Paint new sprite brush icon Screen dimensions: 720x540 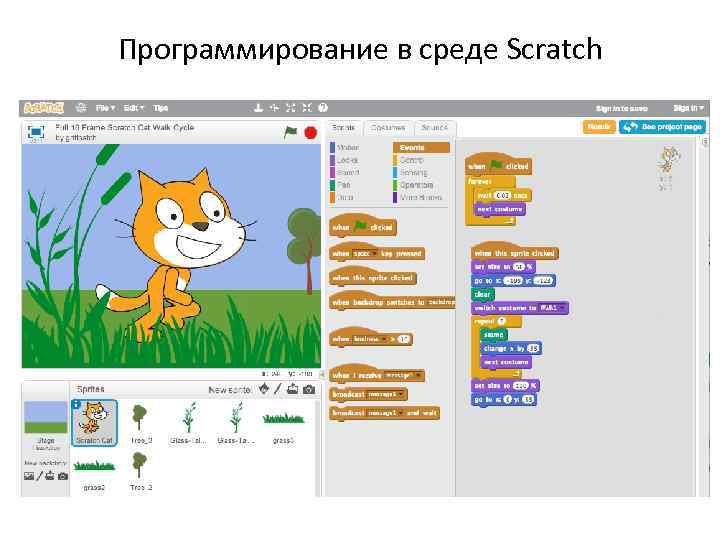coord(277,389)
